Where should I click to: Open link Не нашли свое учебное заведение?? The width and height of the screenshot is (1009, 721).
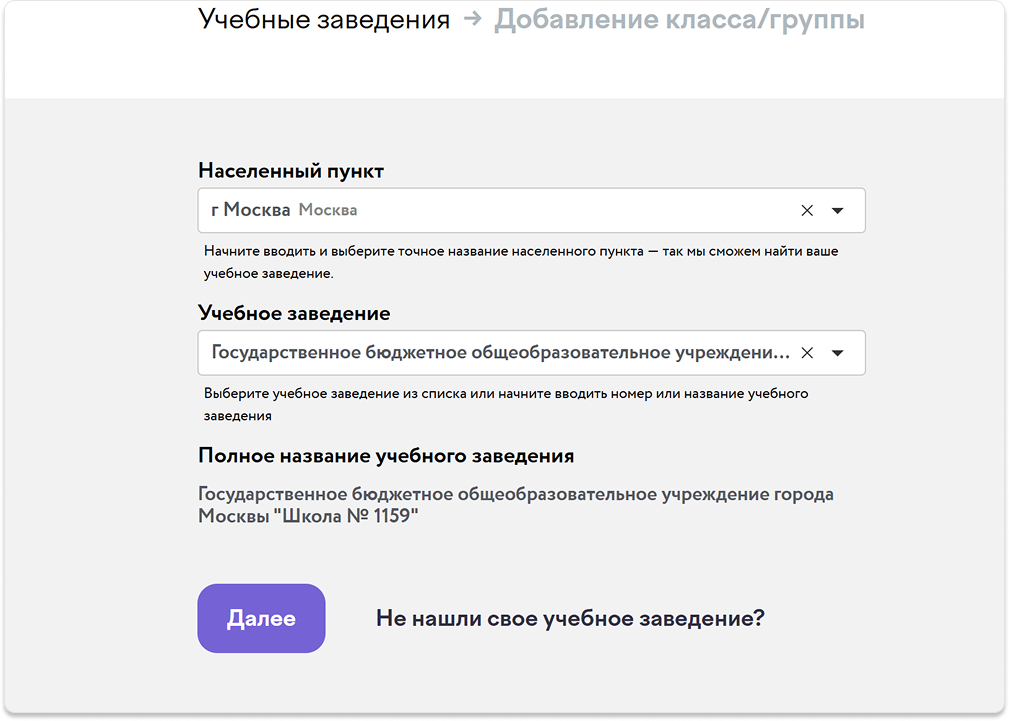[570, 618]
